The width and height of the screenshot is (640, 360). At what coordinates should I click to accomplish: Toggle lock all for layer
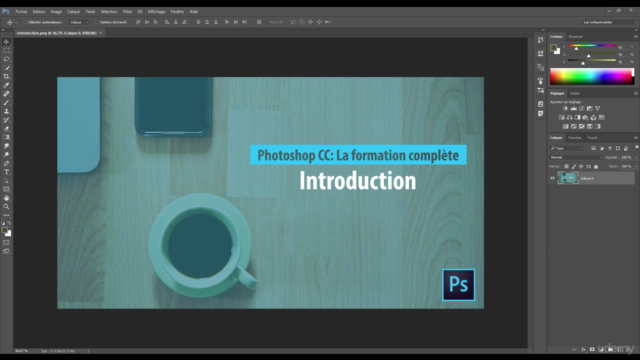[x=596, y=167]
